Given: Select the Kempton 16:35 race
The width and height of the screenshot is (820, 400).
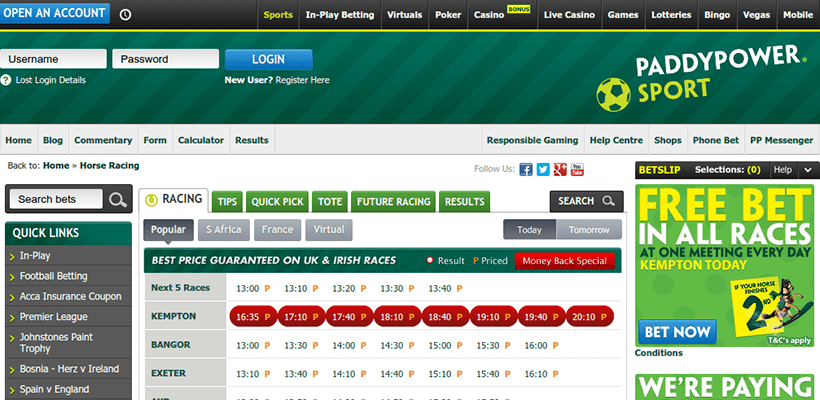Looking at the screenshot, I should pyautogui.click(x=253, y=316).
